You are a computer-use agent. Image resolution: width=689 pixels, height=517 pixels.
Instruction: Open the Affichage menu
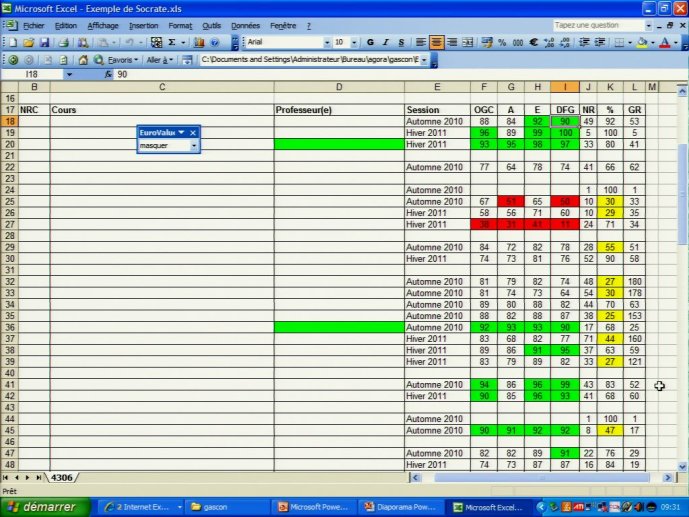point(103,26)
